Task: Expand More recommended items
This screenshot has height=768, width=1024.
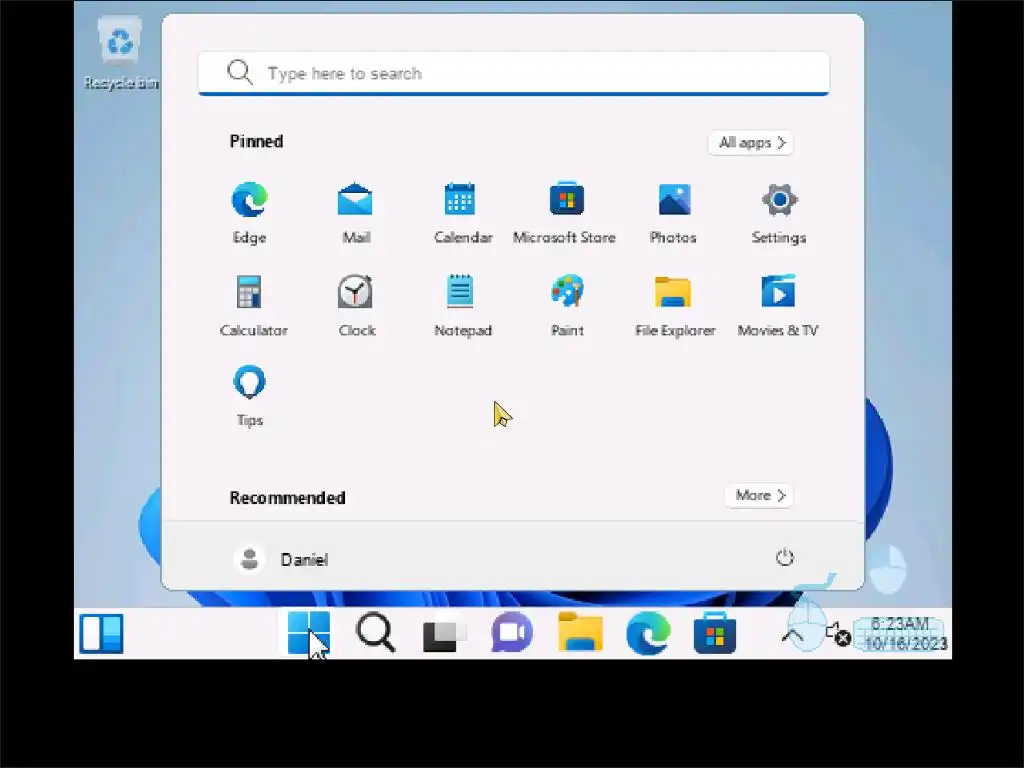Action: click(x=760, y=496)
